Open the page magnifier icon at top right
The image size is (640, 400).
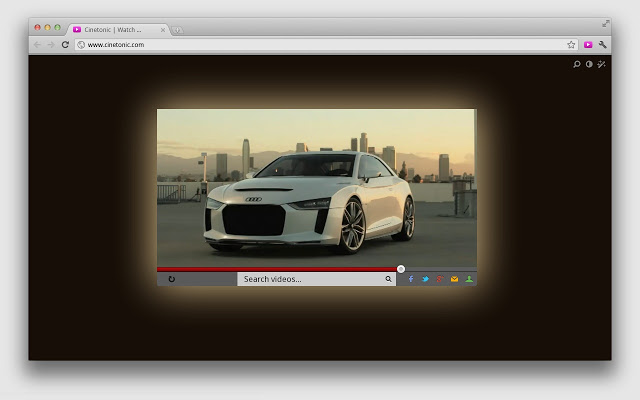[577, 64]
